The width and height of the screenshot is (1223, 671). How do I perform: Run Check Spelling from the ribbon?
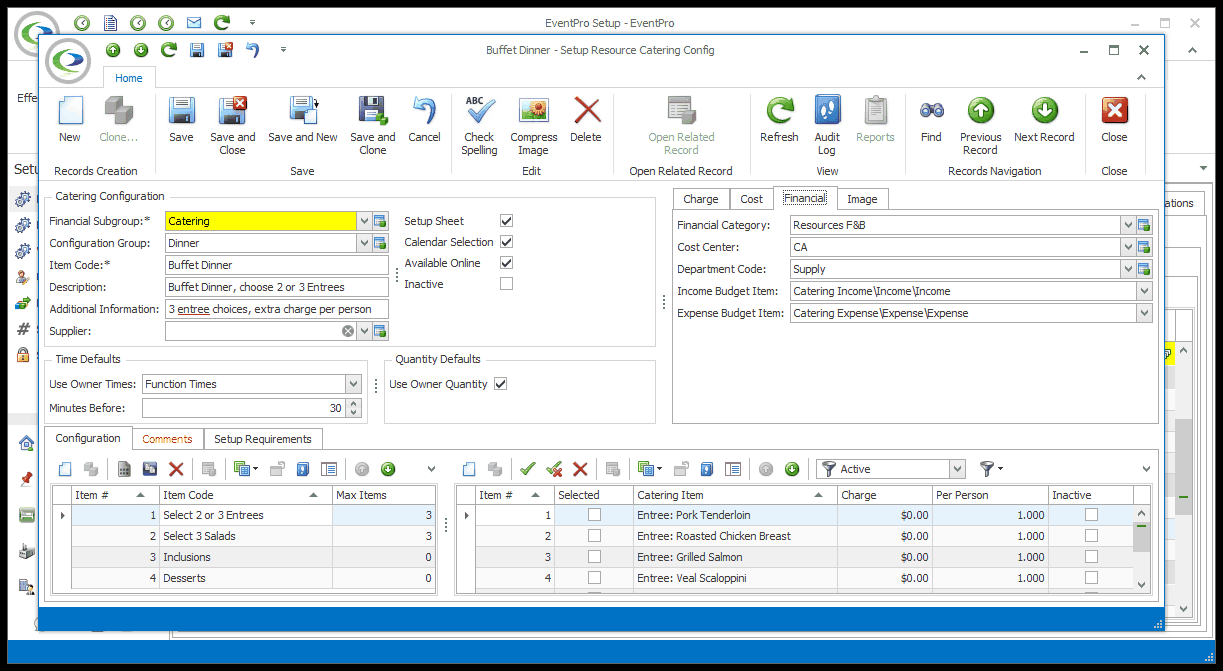coord(479,125)
